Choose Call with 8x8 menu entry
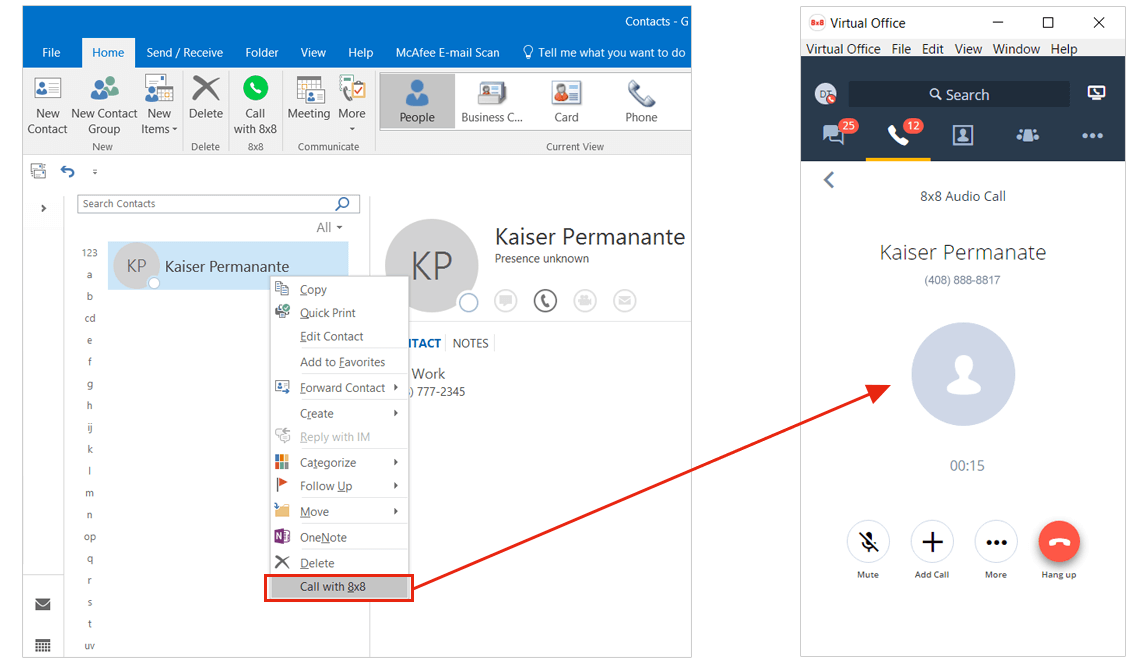1144x662 pixels. point(339,587)
